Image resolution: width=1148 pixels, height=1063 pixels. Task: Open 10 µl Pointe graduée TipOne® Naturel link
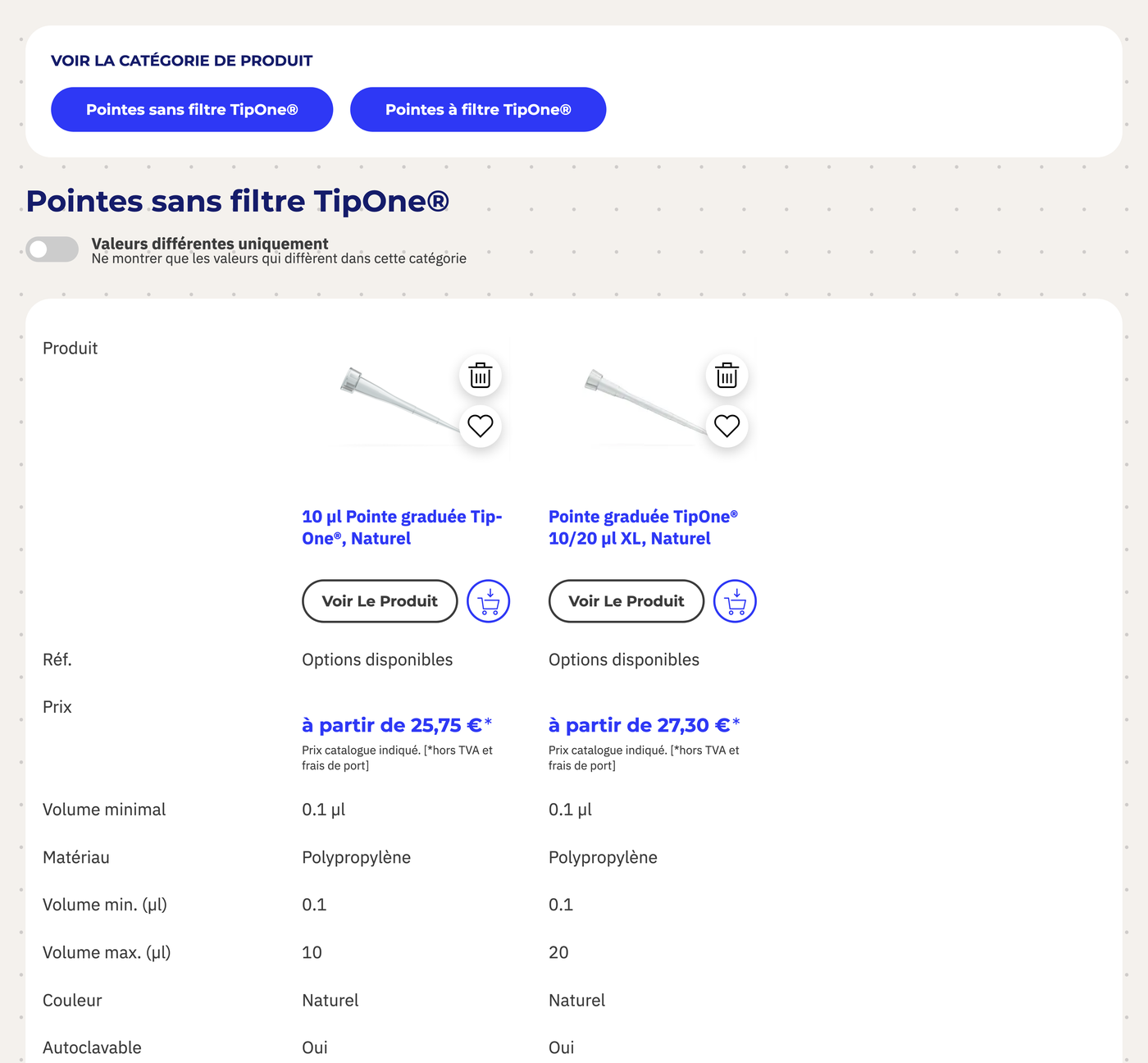click(x=402, y=527)
